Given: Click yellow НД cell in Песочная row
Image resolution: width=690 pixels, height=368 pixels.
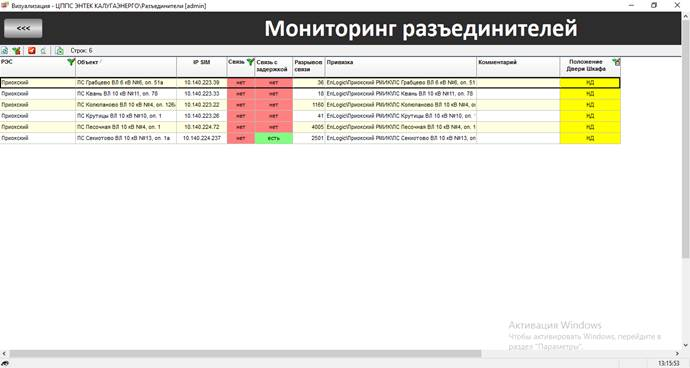Looking at the screenshot, I should coord(590,127).
